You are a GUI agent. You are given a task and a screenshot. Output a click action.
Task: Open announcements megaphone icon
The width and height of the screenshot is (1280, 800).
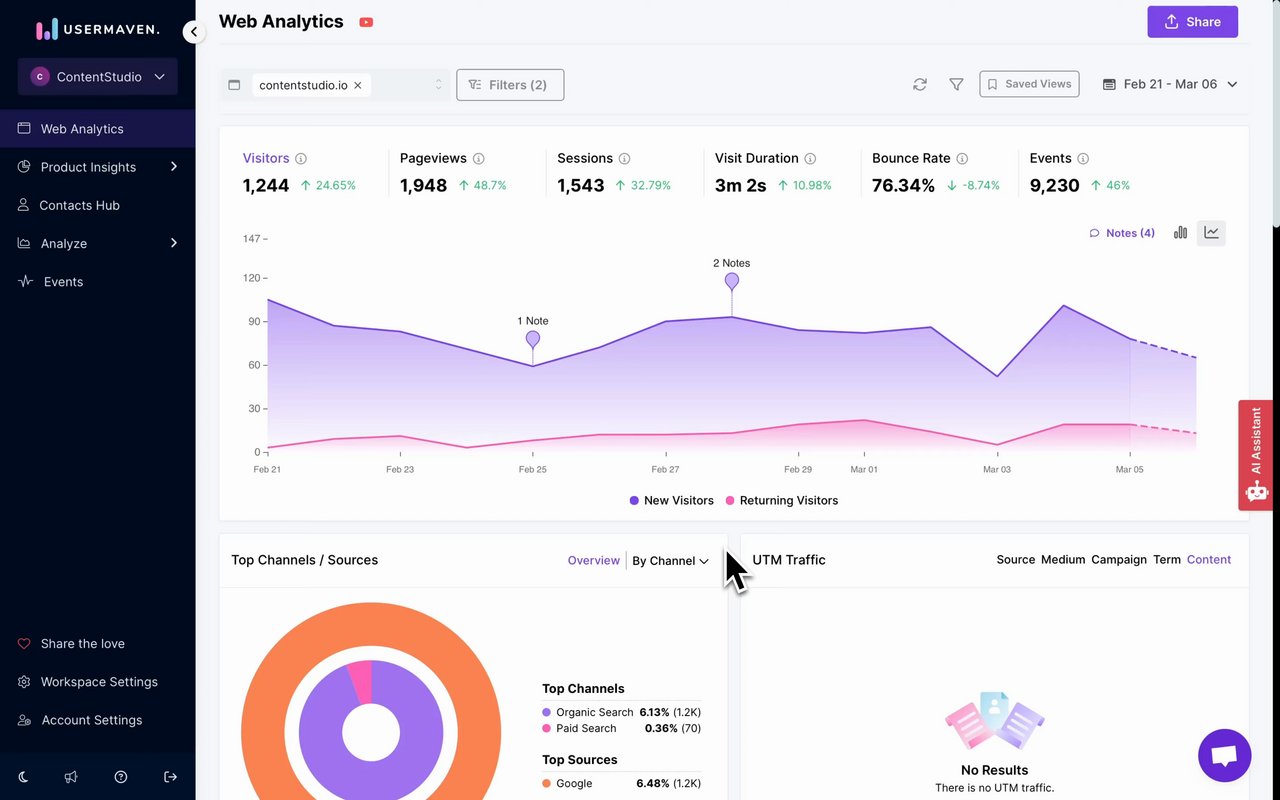pos(71,777)
